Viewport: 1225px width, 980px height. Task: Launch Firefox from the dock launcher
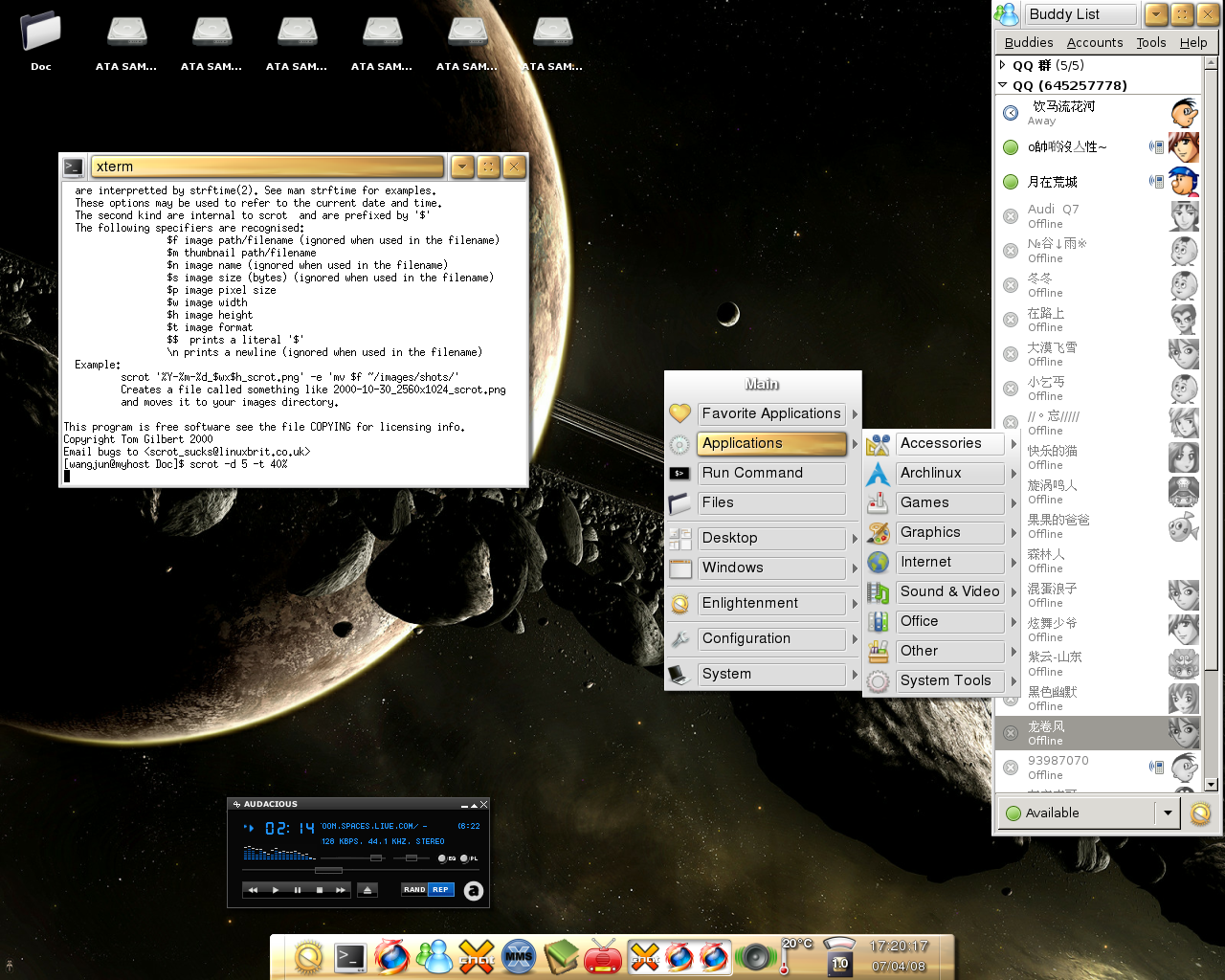tap(391, 956)
